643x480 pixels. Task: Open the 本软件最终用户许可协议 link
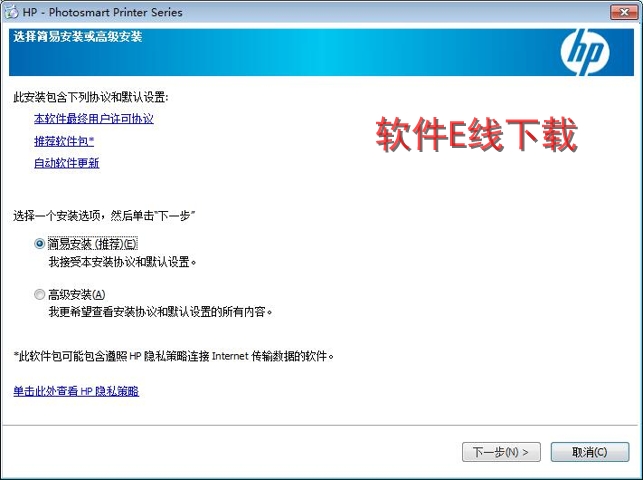(x=93, y=118)
